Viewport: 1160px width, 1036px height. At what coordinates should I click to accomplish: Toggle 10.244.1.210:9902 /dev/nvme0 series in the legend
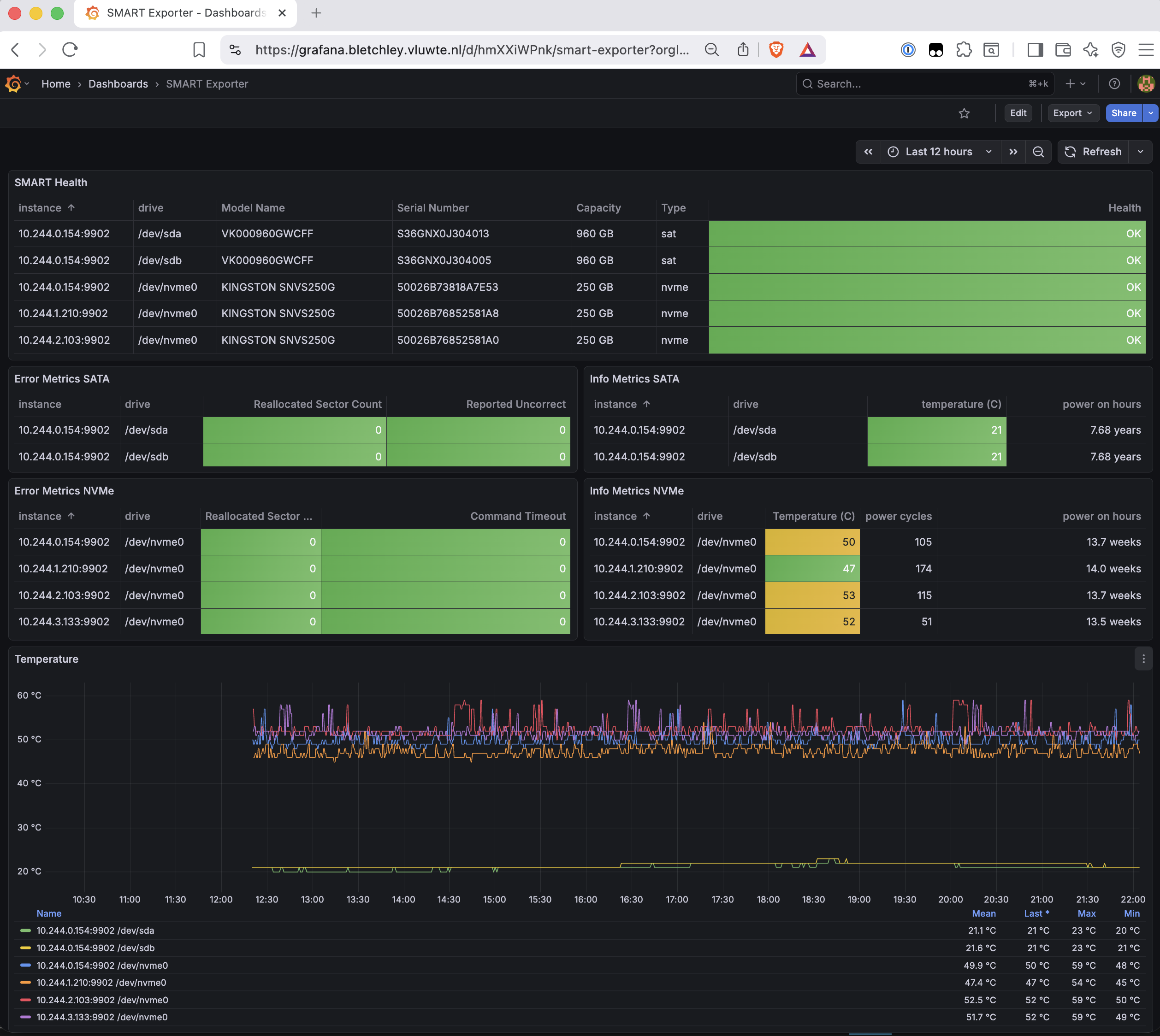point(101,983)
